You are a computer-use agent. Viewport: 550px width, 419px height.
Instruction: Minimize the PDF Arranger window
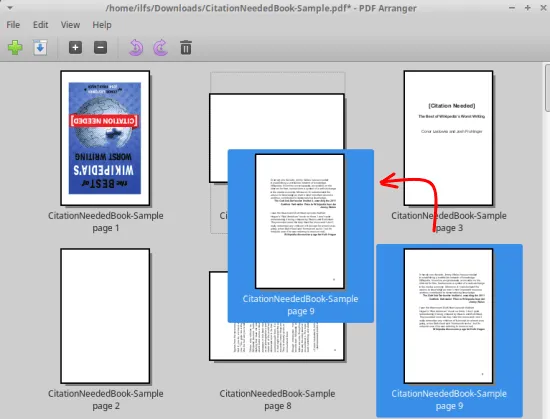pos(512,8)
